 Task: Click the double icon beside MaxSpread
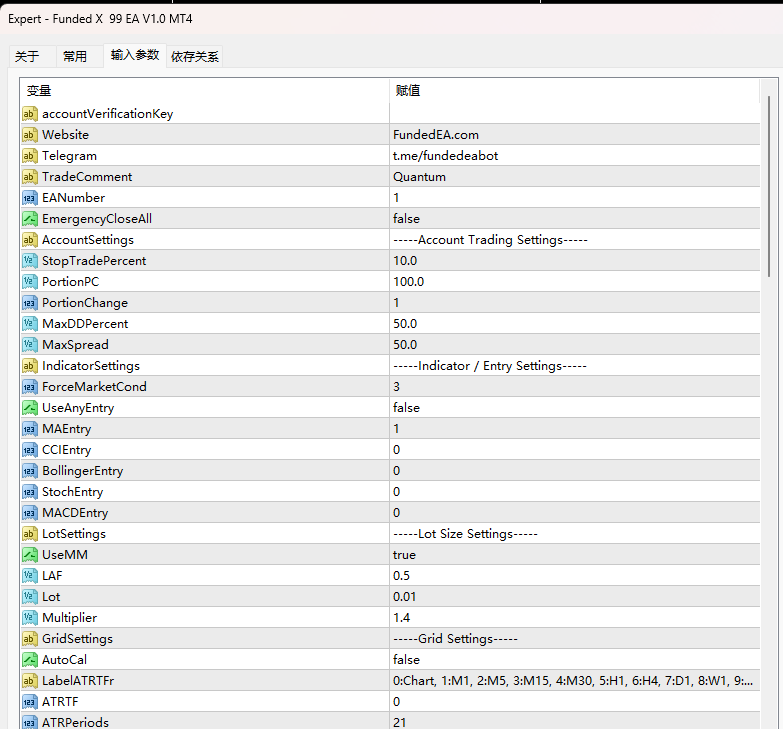point(29,345)
